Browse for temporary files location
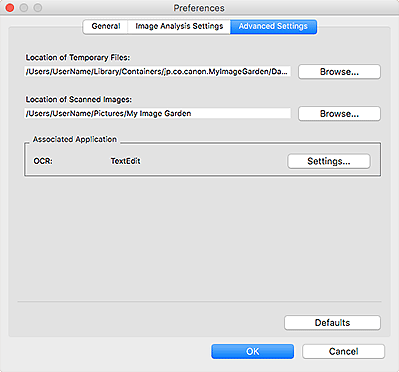The width and height of the screenshot is (399, 372). point(339,72)
